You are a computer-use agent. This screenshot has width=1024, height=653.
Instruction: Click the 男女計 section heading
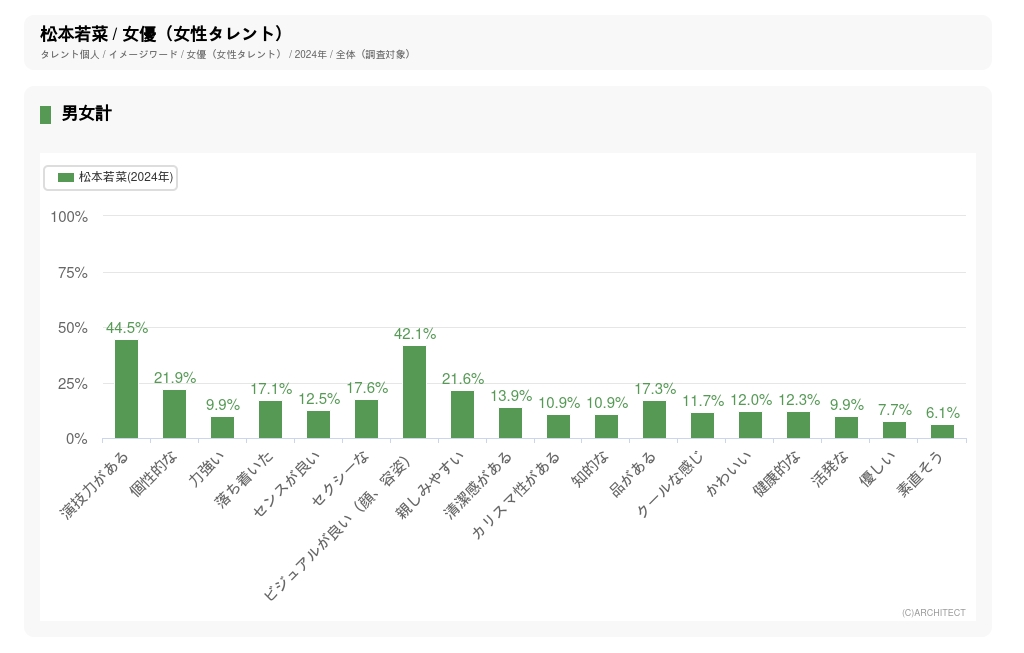coord(87,114)
